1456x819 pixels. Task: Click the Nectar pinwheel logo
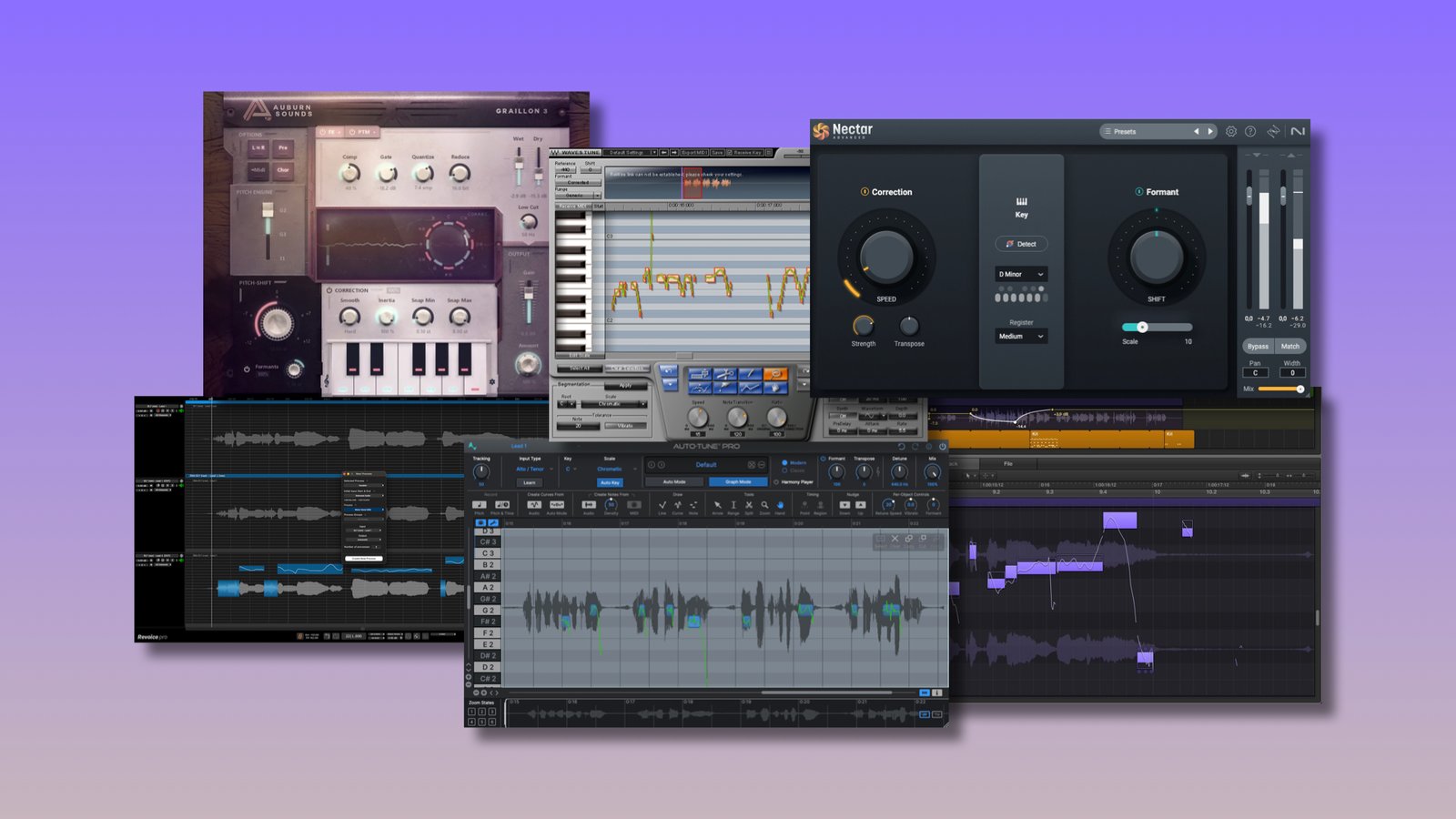[821, 131]
